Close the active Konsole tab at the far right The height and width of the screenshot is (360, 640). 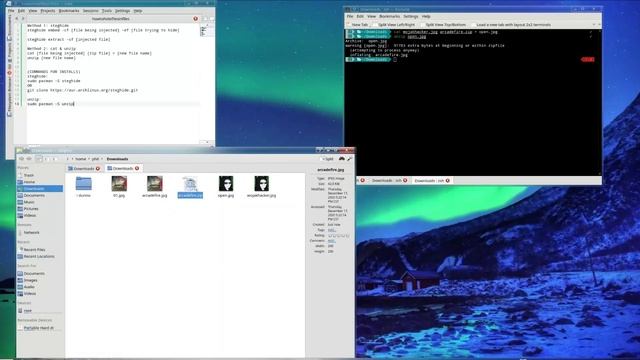(x=448, y=180)
